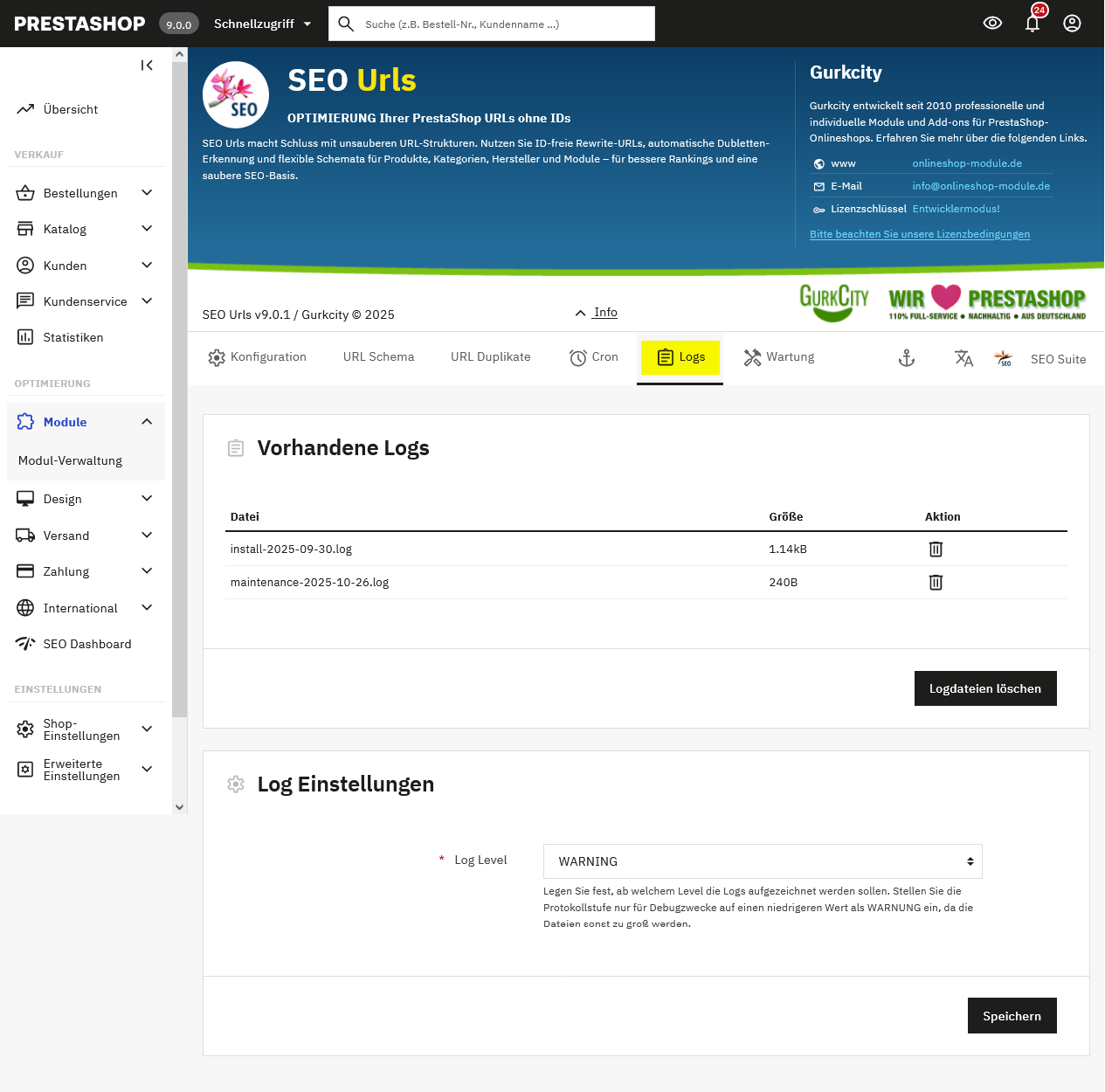Screen dimensions: 1105x1092
Task: Open the translation icon tab
Action: pyautogui.click(x=963, y=358)
